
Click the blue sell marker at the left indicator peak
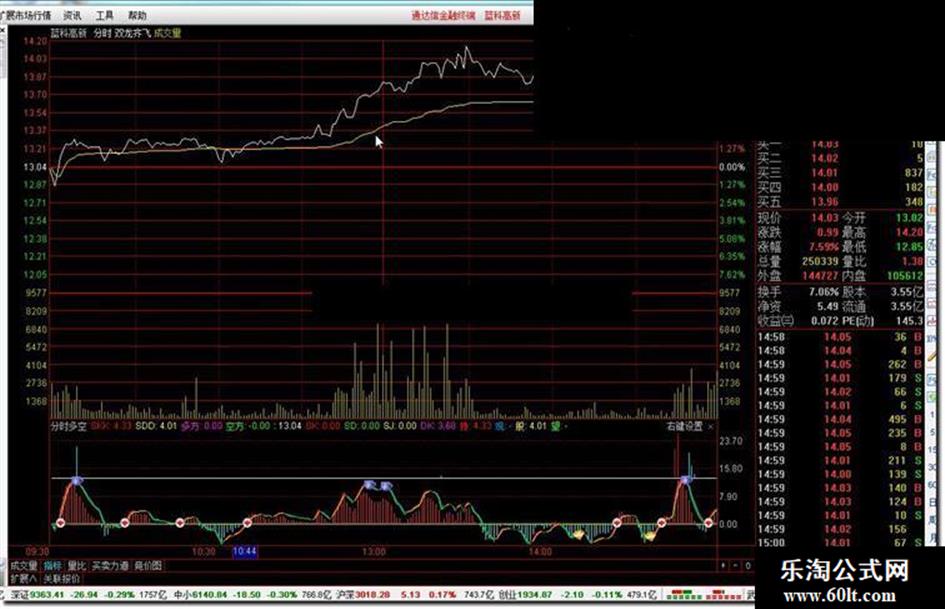click(x=77, y=481)
